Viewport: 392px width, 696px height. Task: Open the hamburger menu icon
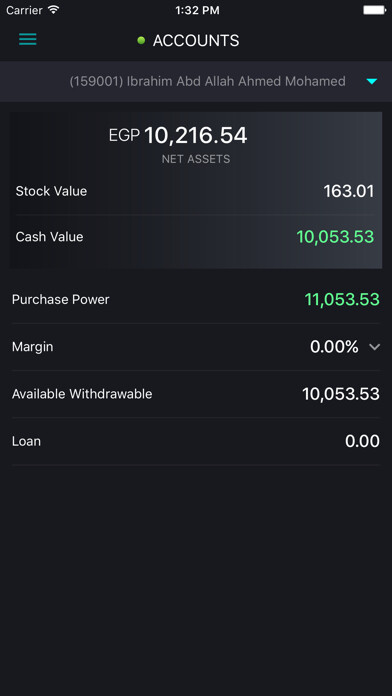click(x=28, y=40)
